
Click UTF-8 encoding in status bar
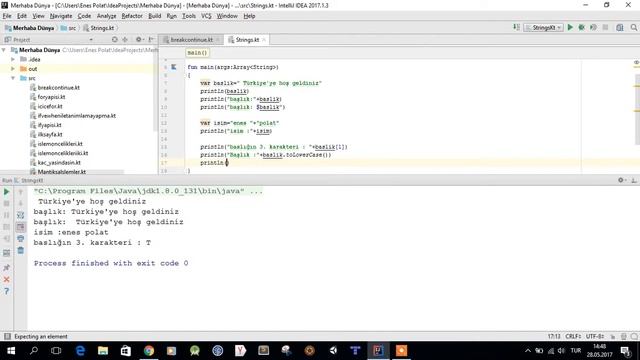tap(595, 336)
